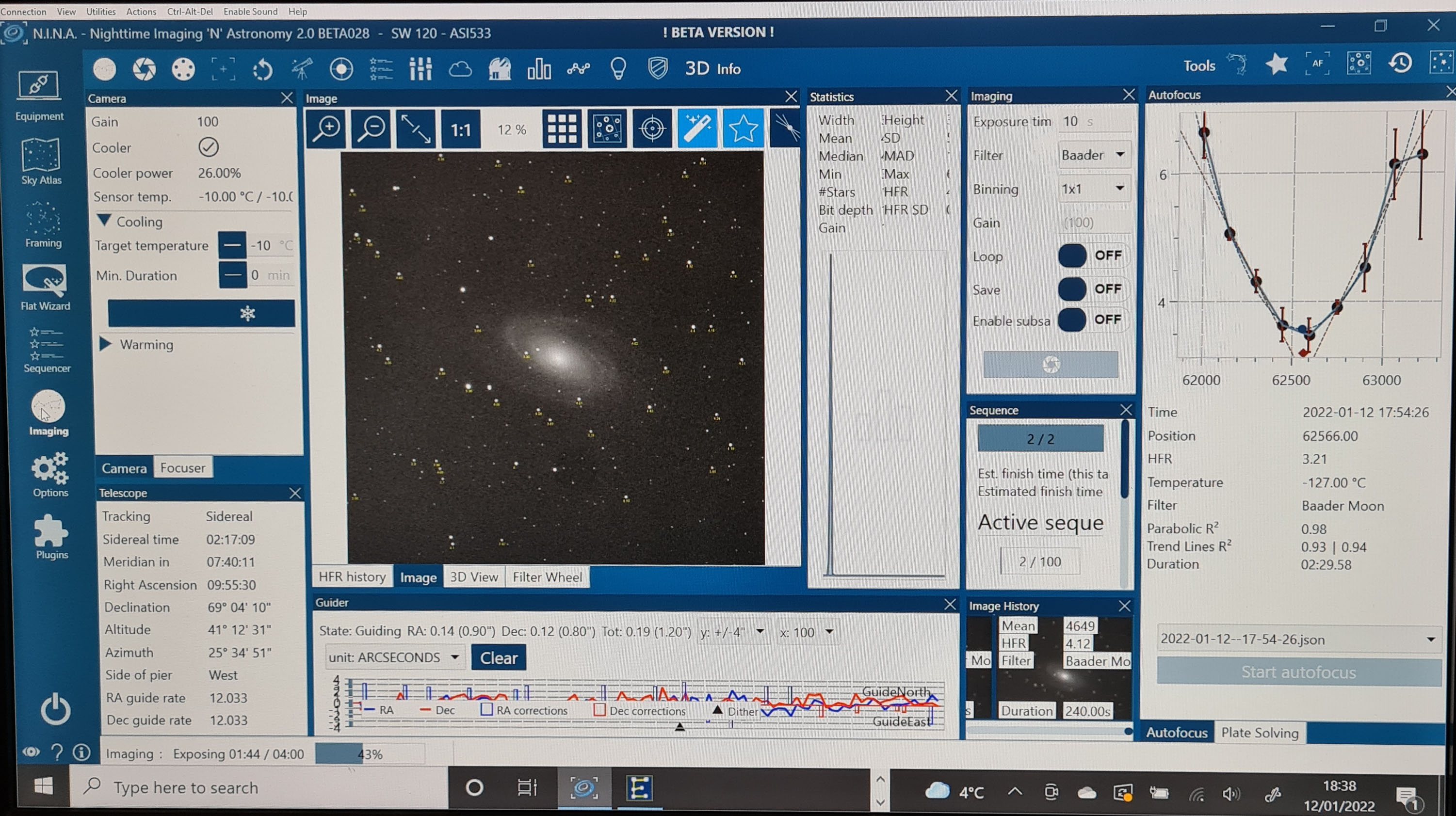
Task: Switch to the 3D View tab
Action: [x=474, y=577]
